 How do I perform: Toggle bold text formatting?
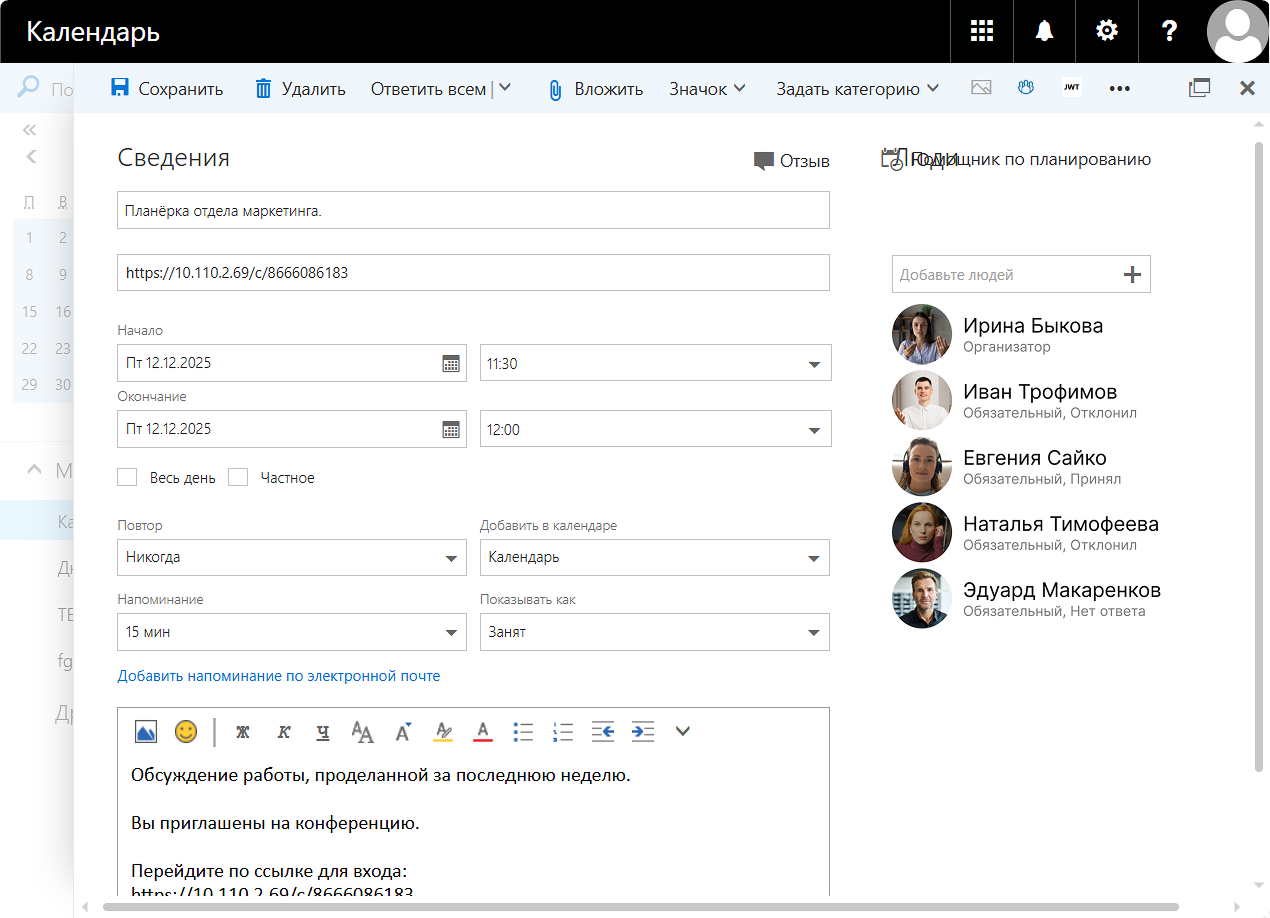(x=242, y=732)
